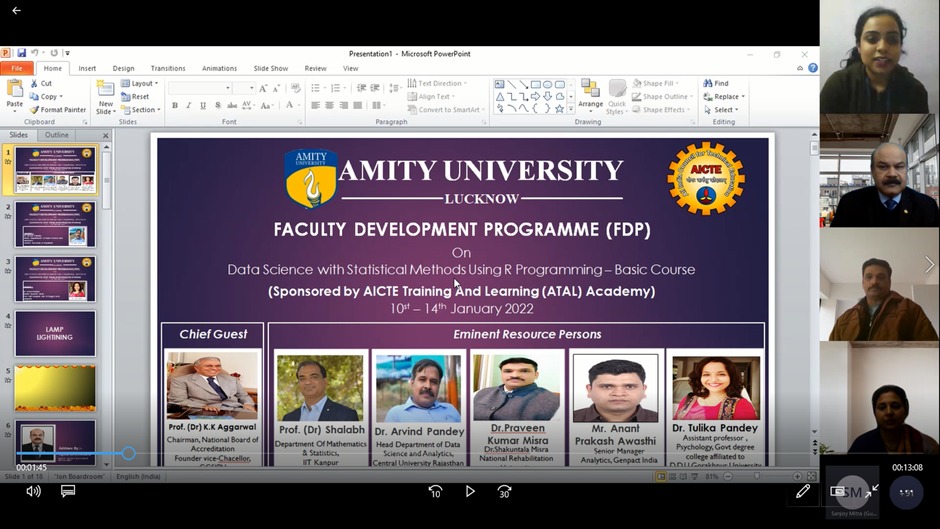Close the Slides pane with X
940x529 pixels.
pos(106,136)
